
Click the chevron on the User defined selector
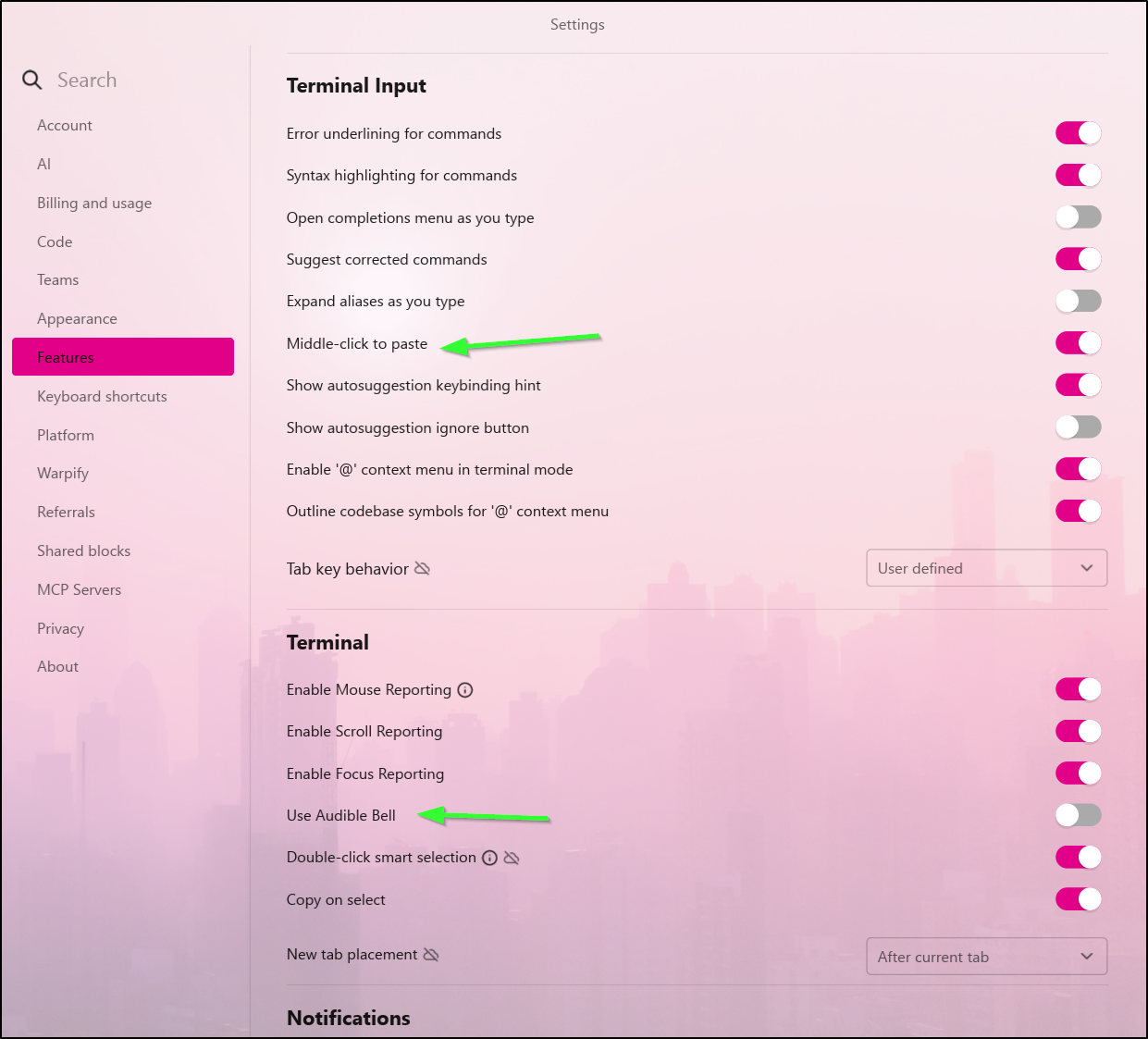pos(1087,568)
